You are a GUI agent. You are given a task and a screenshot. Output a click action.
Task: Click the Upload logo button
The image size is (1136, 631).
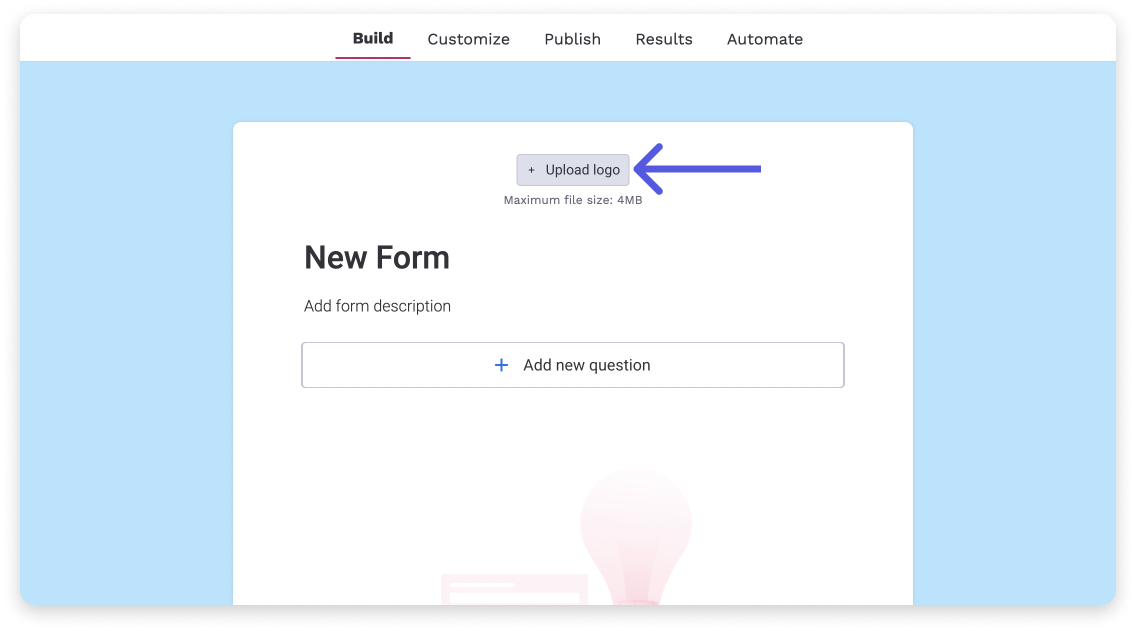click(x=573, y=170)
